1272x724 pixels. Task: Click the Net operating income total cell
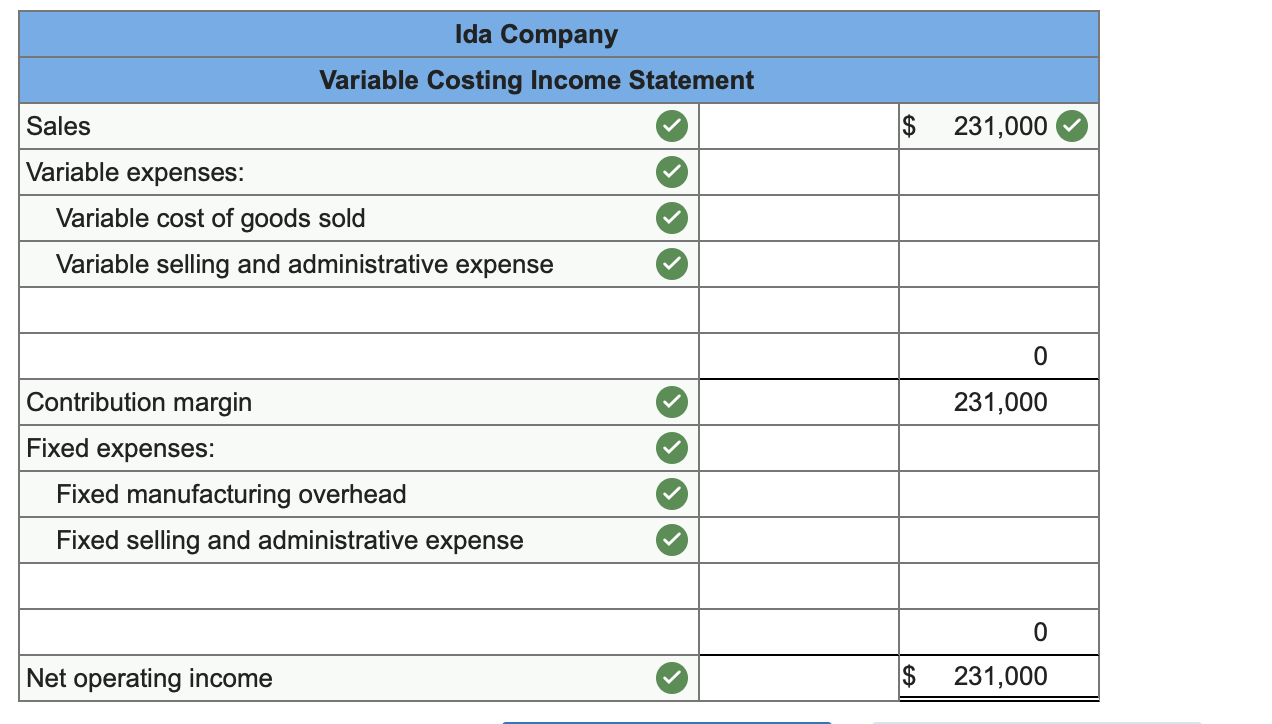point(999,678)
